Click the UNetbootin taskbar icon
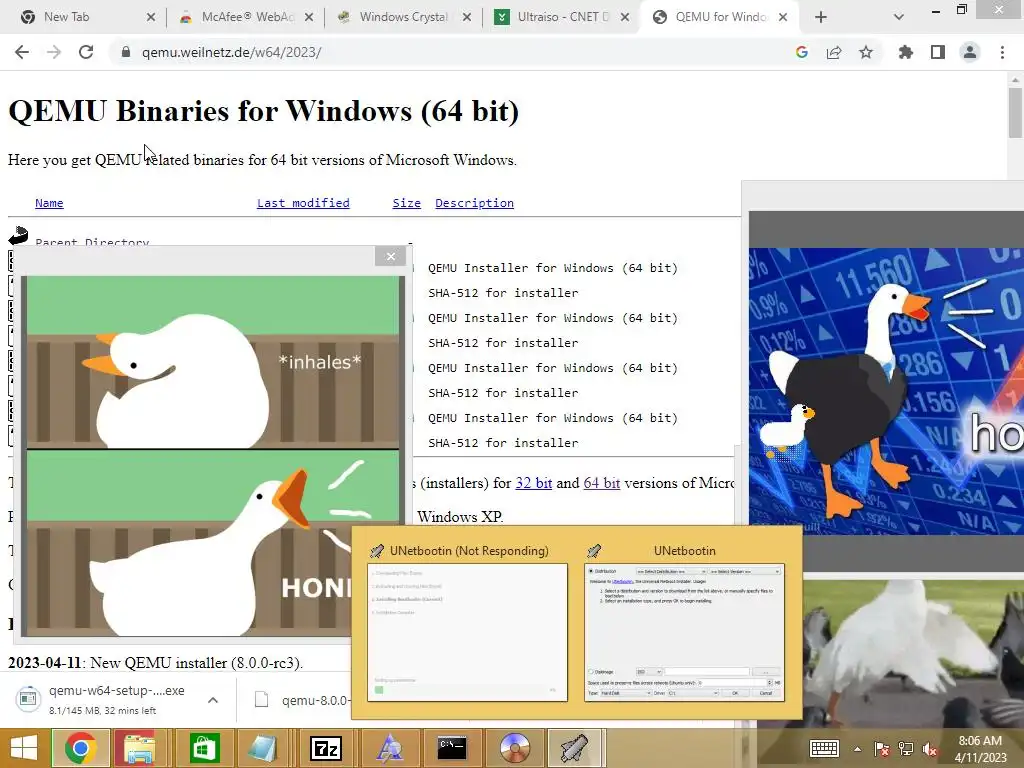 click(x=574, y=748)
